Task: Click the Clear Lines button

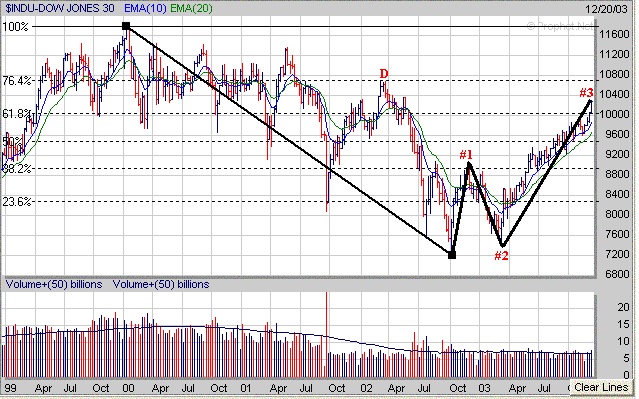Action: (602, 387)
